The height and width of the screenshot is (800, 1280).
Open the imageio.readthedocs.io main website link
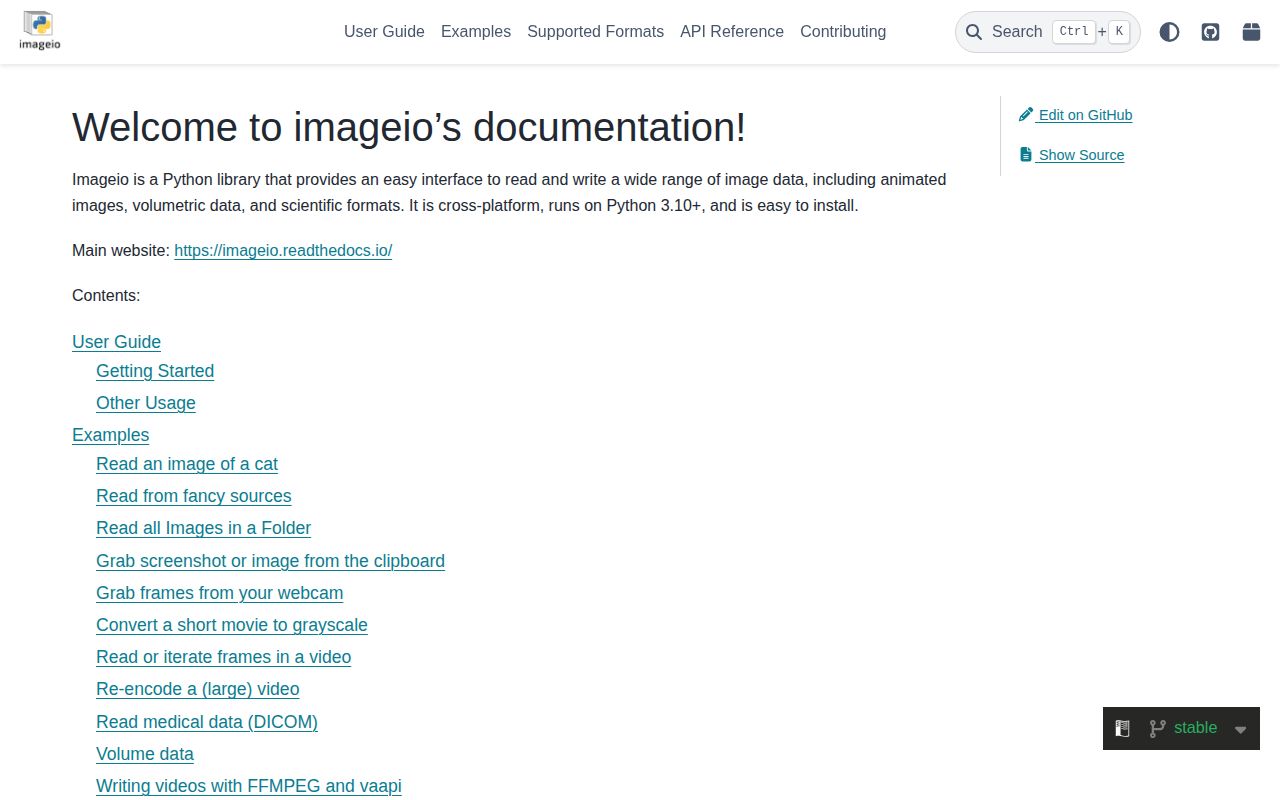point(283,251)
